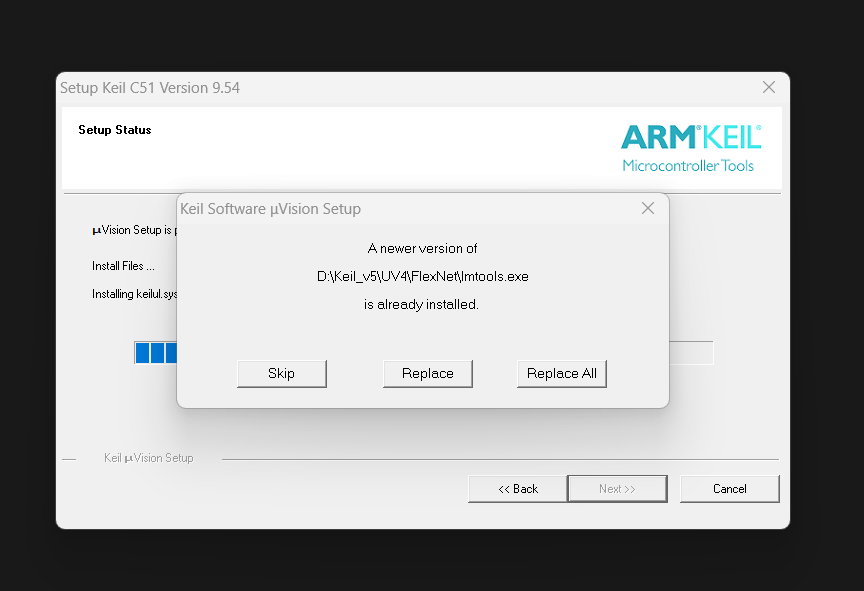This screenshot has width=864, height=591.
Task: Click the 'A newer version of' message text
Action: coord(422,248)
